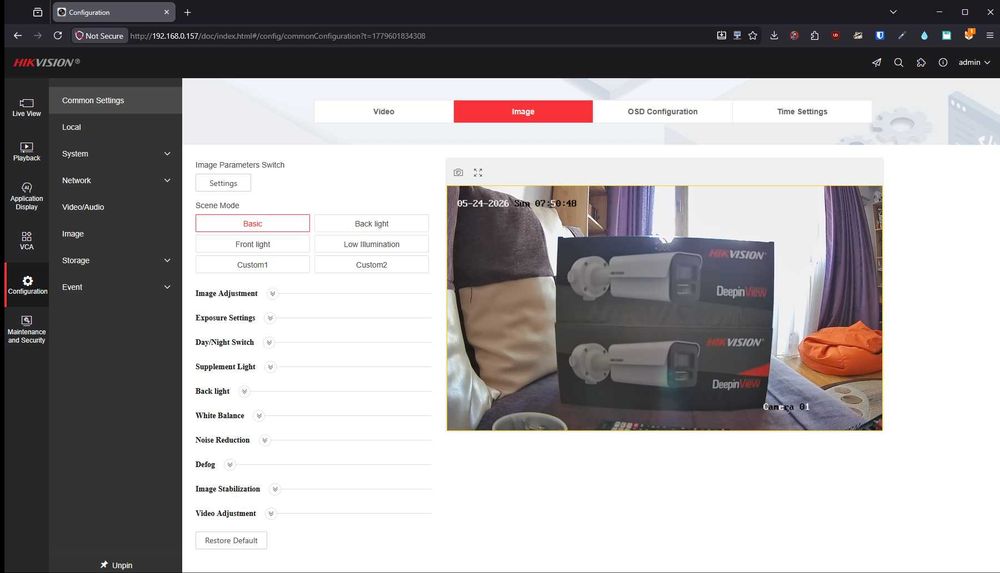Open a new browser tab
This screenshot has height=573, width=1000.
(188, 12)
